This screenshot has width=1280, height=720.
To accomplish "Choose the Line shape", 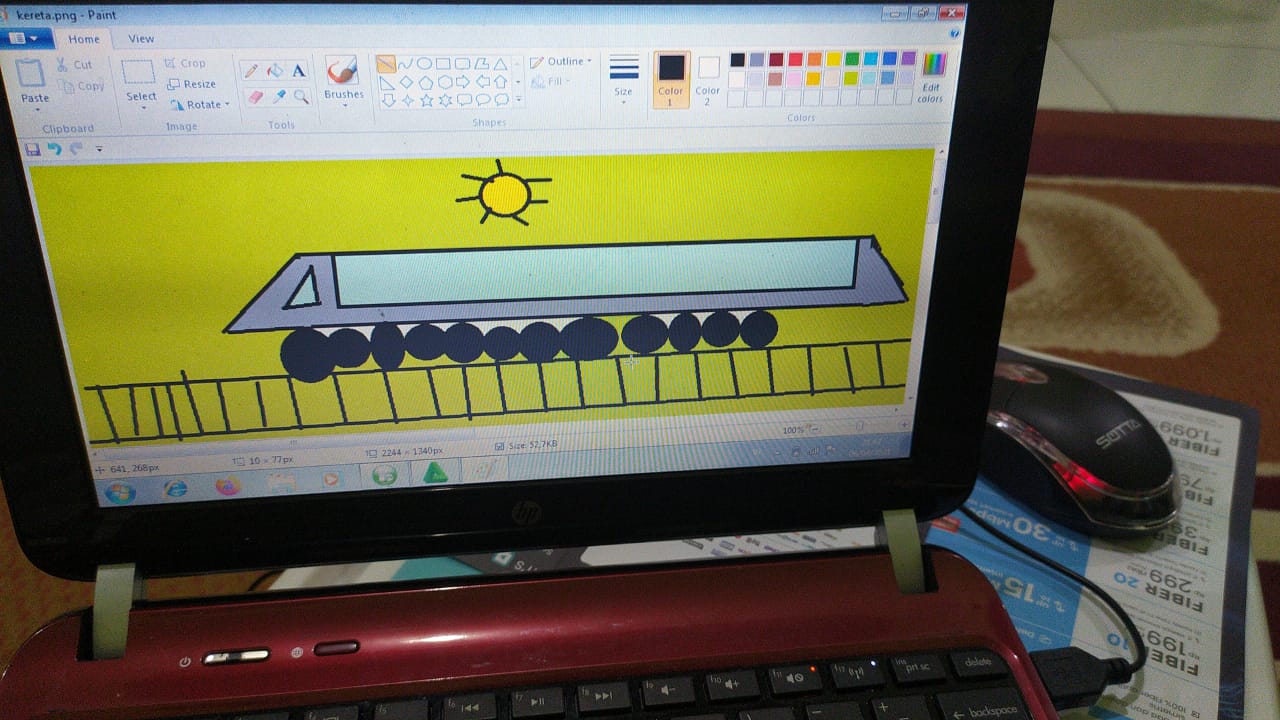I will coord(385,64).
